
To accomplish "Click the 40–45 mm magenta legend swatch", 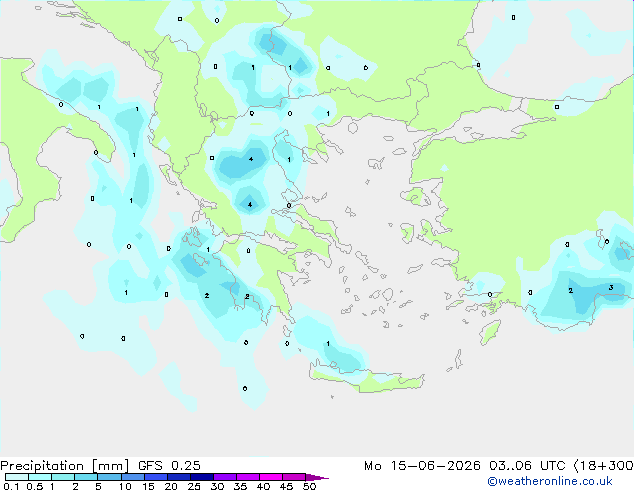I will click(271, 477).
